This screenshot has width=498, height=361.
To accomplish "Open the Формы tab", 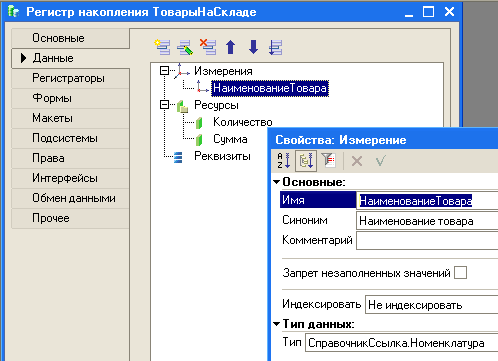I will click(70, 98).
